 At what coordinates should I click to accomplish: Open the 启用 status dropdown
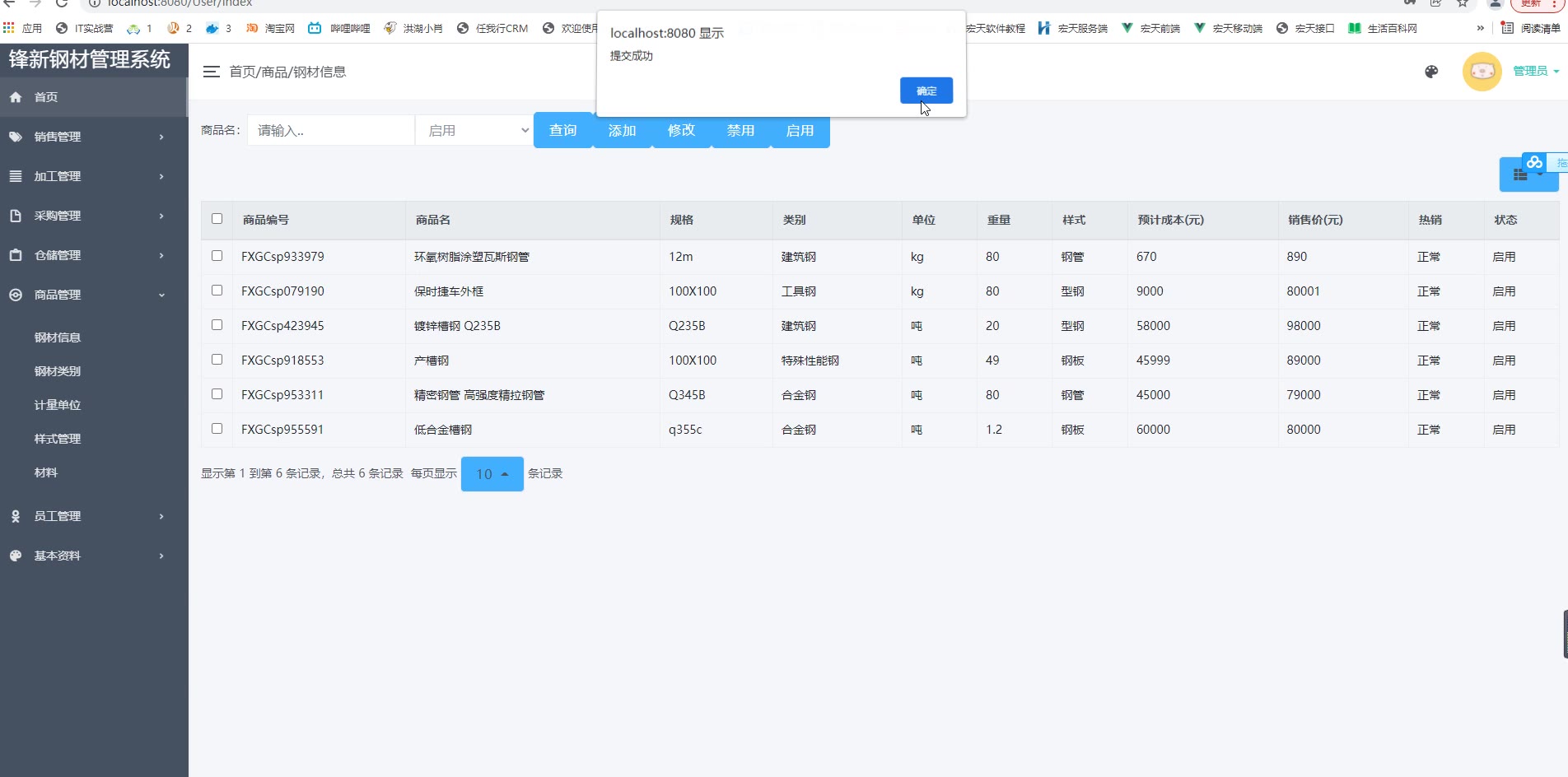point(474,130)
